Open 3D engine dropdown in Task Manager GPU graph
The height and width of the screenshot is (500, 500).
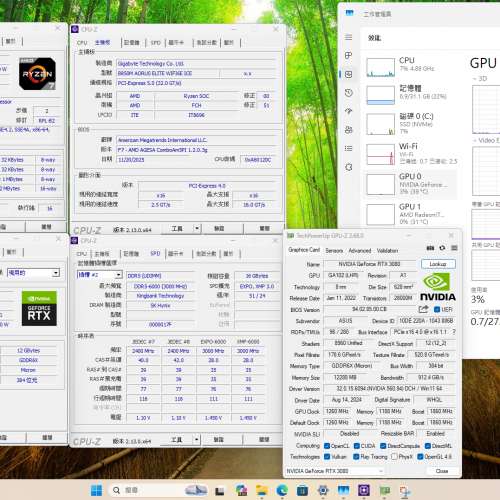coord(480,79)
